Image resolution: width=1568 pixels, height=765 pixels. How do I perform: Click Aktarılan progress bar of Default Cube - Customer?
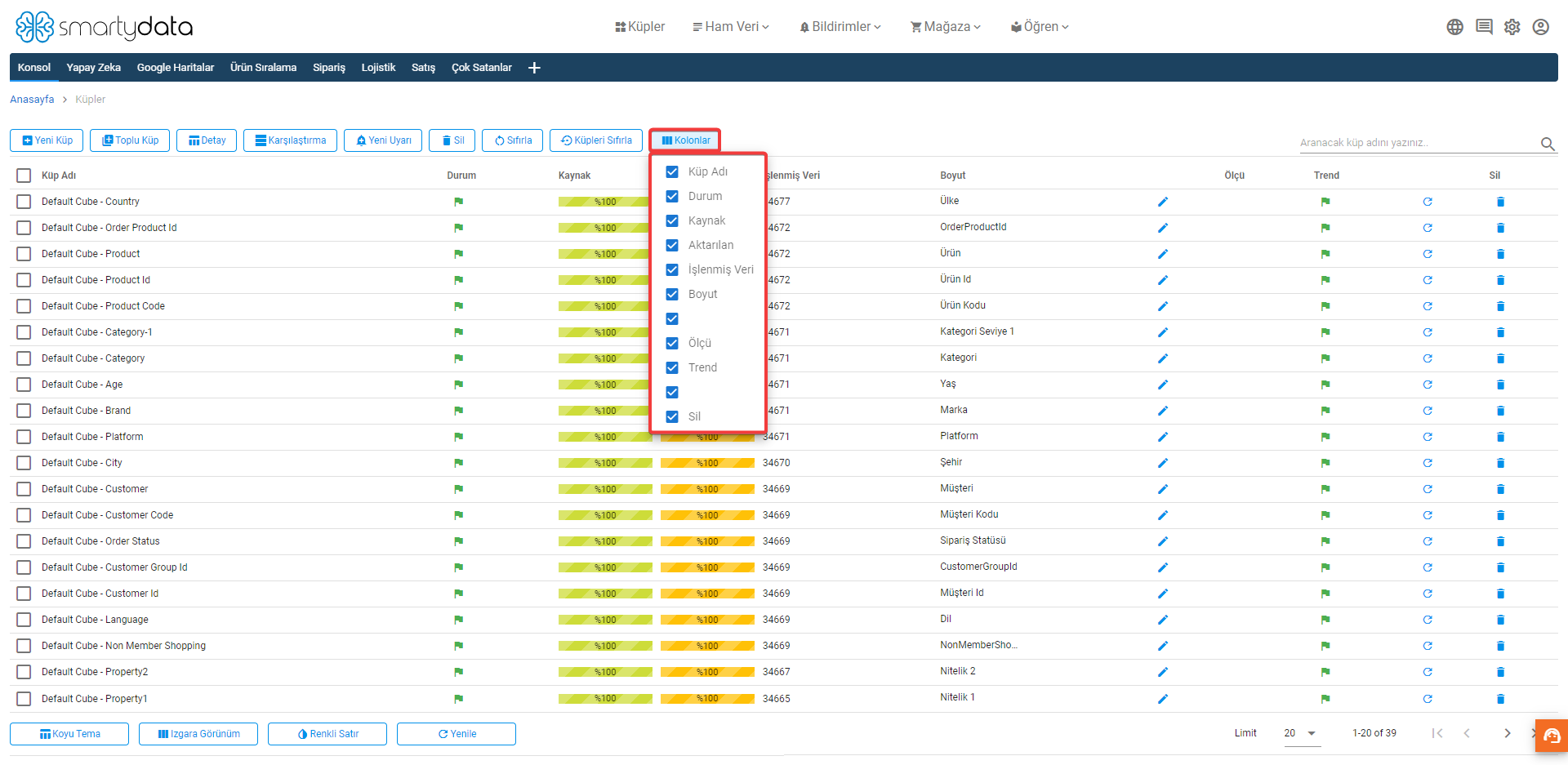point(707,489)
